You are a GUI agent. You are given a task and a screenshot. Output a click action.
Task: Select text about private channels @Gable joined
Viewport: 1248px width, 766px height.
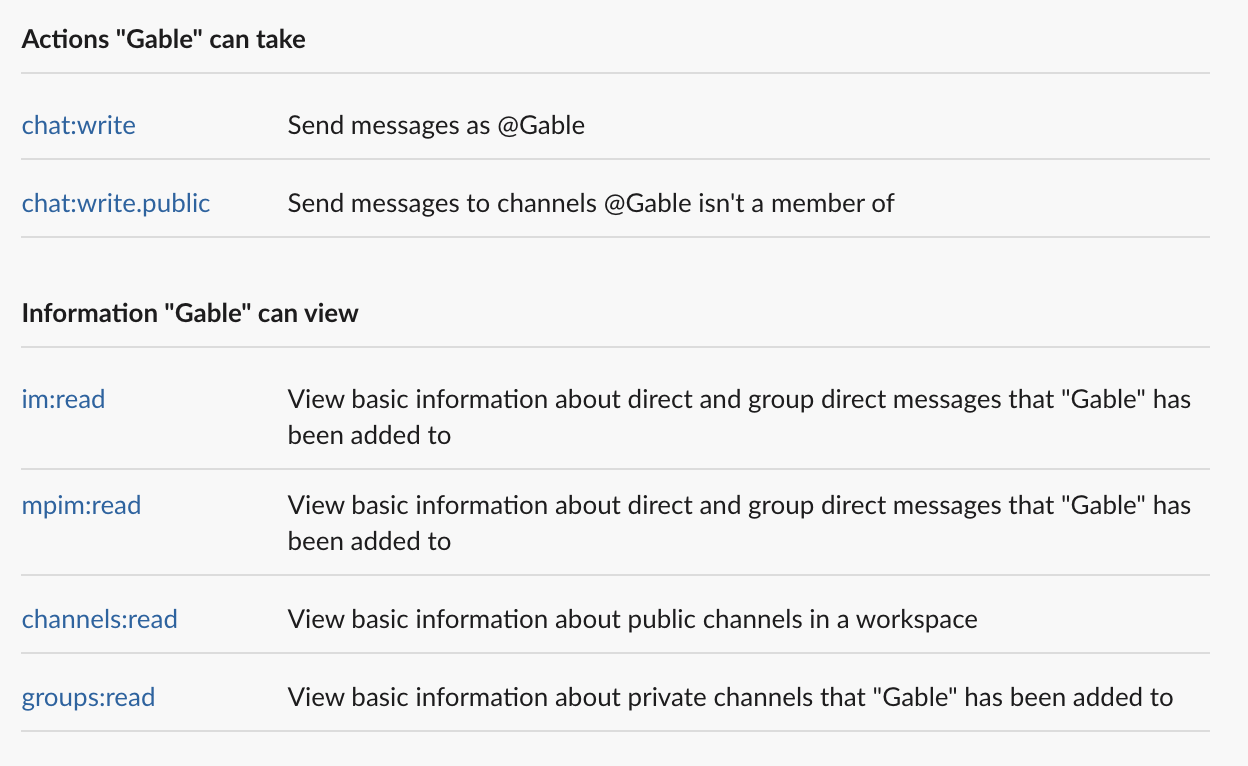[x=730, y=697]
